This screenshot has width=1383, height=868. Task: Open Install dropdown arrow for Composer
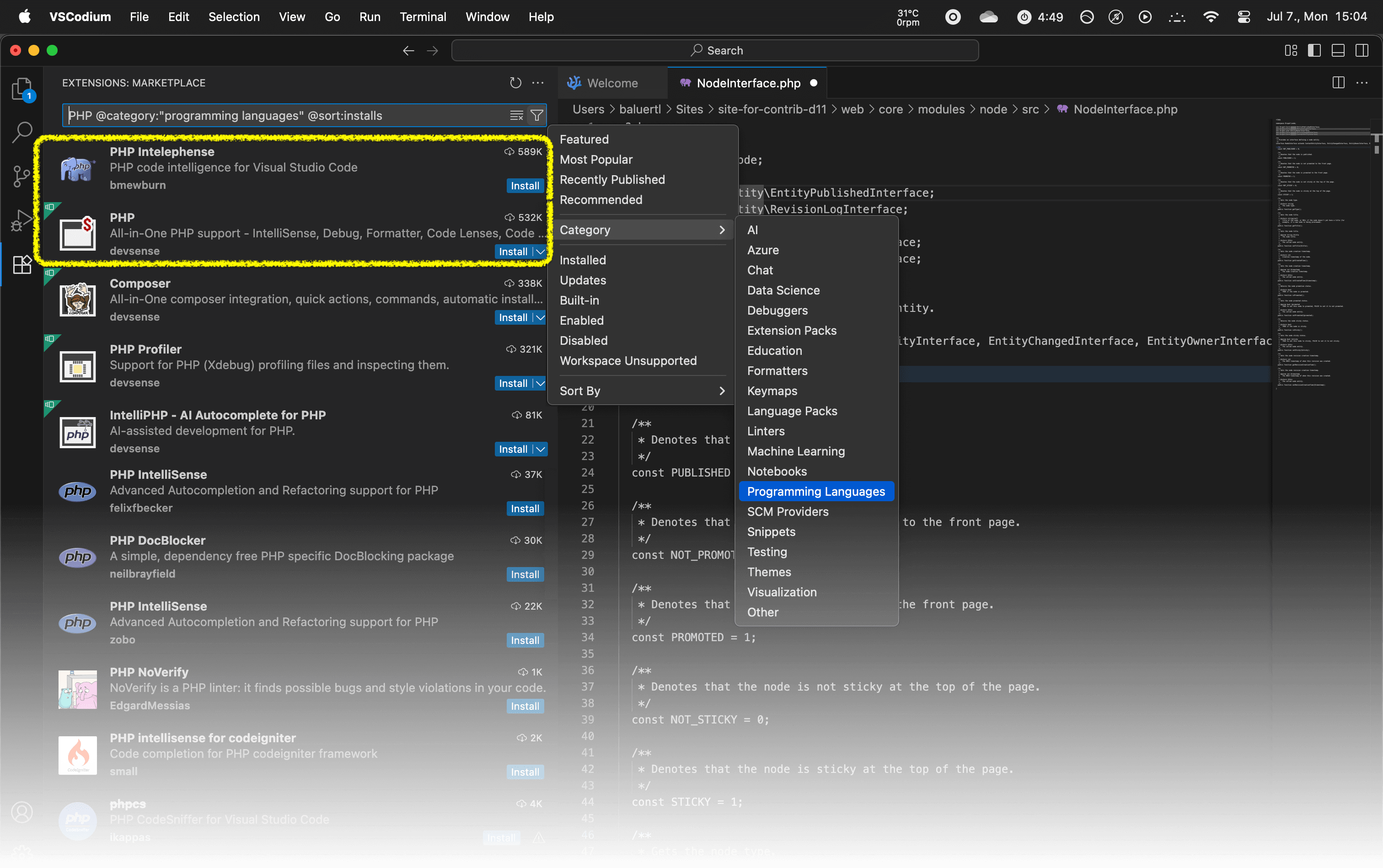click(540, 317)
